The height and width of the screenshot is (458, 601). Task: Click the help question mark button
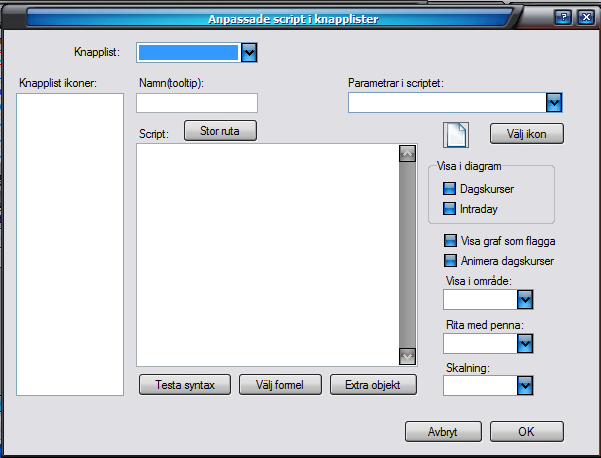point(563,17)
